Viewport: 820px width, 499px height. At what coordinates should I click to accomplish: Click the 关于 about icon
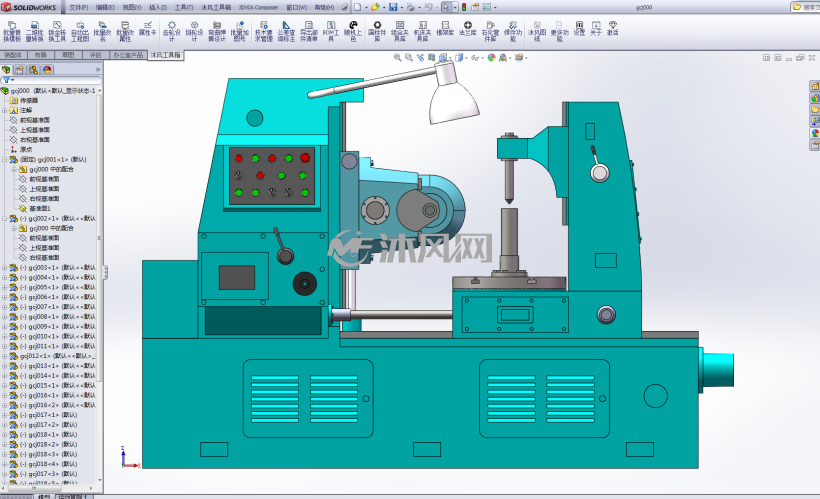pyautogui.click(x=596, y=28)
